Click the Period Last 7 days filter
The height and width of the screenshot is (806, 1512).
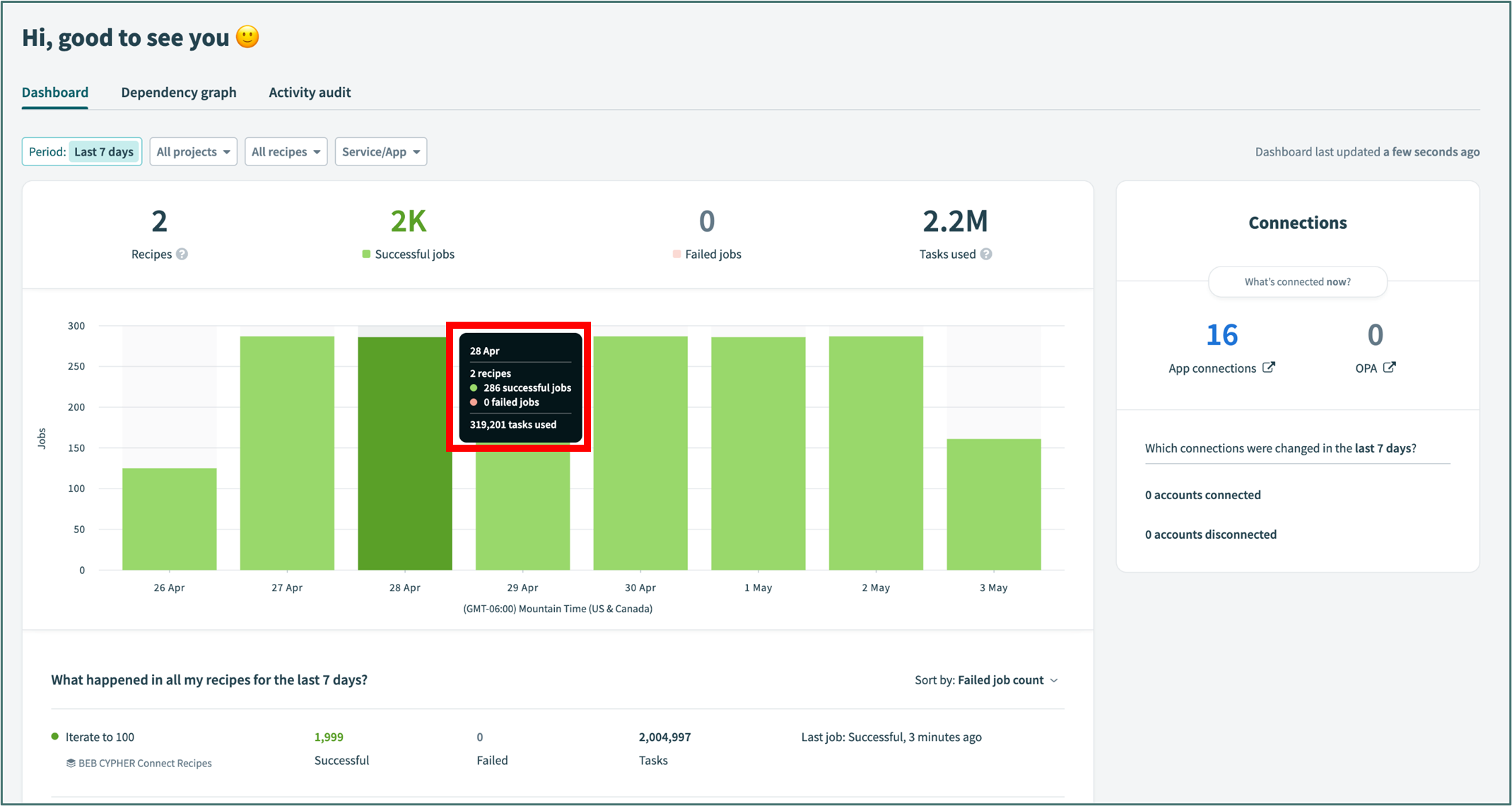[x=82, y=151]
